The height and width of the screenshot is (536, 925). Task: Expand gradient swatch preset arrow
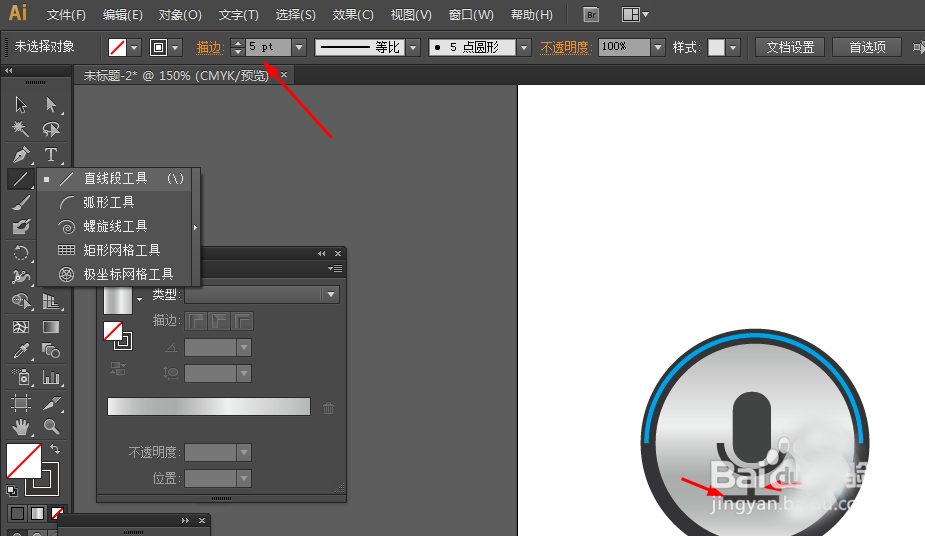140,300
